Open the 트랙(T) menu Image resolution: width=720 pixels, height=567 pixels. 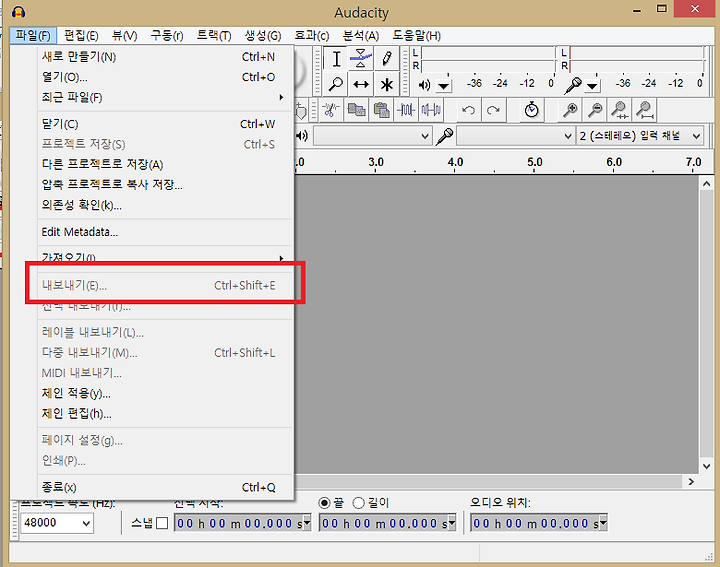[214, 35]
